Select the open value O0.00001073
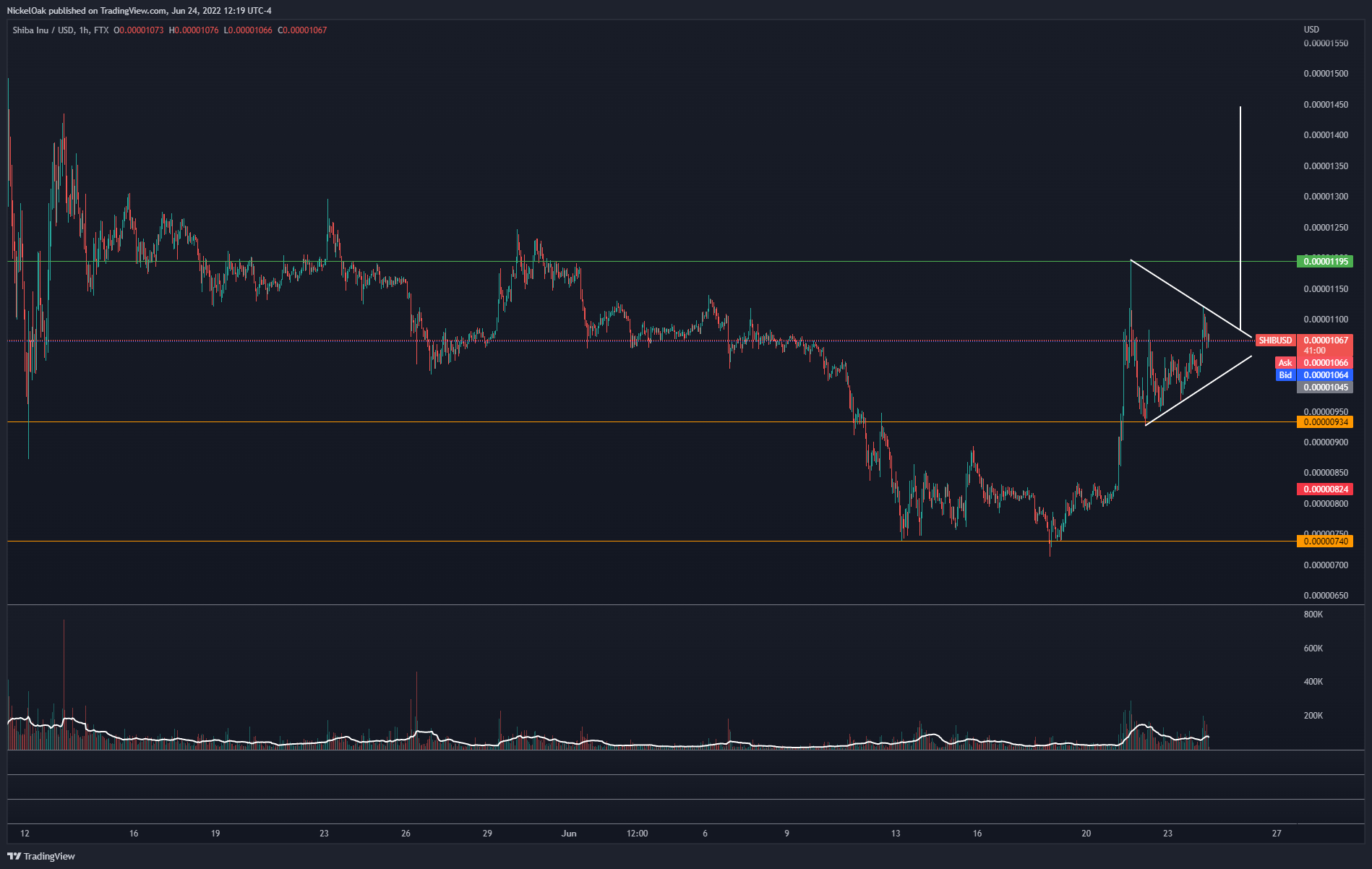This screenshot has width=1372, height=869. coord(139,30)
